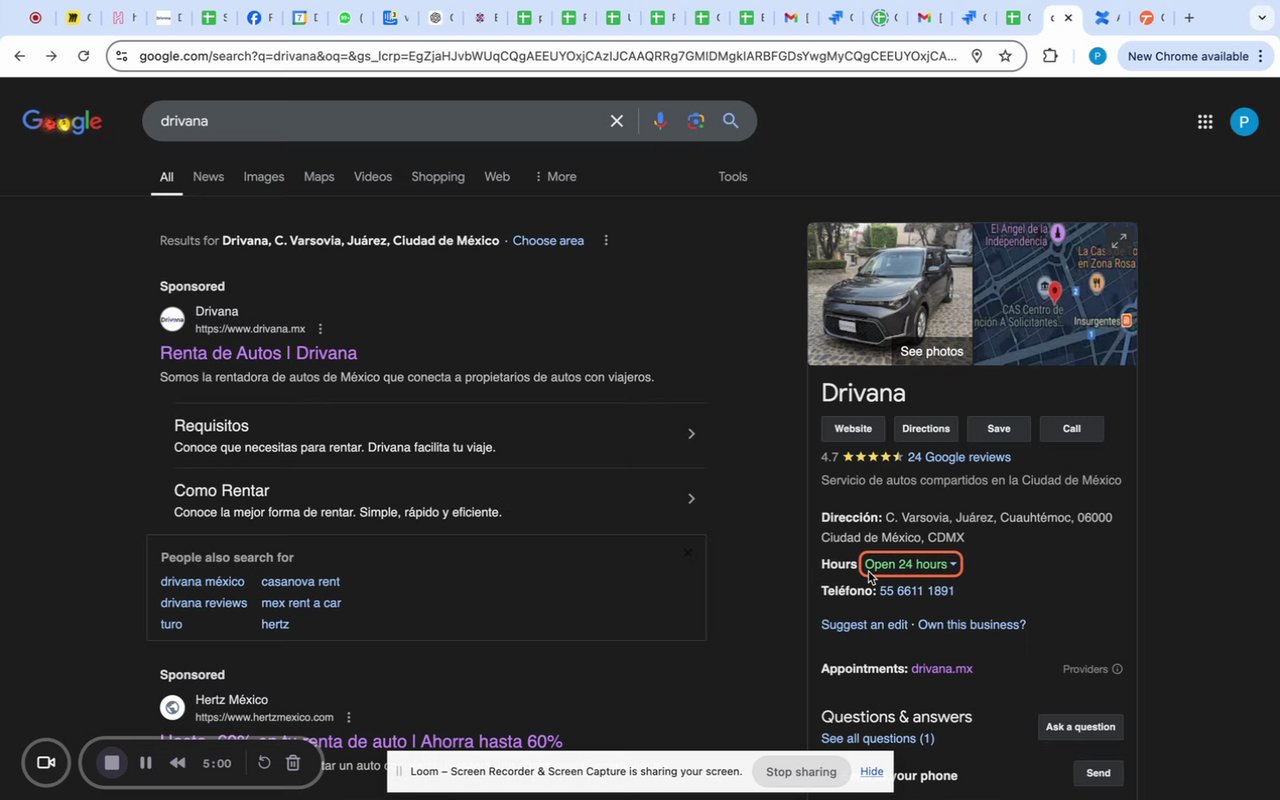1280x800 pixels.
Task: Bookmark this page with star icon
Action: [1005, 57]
